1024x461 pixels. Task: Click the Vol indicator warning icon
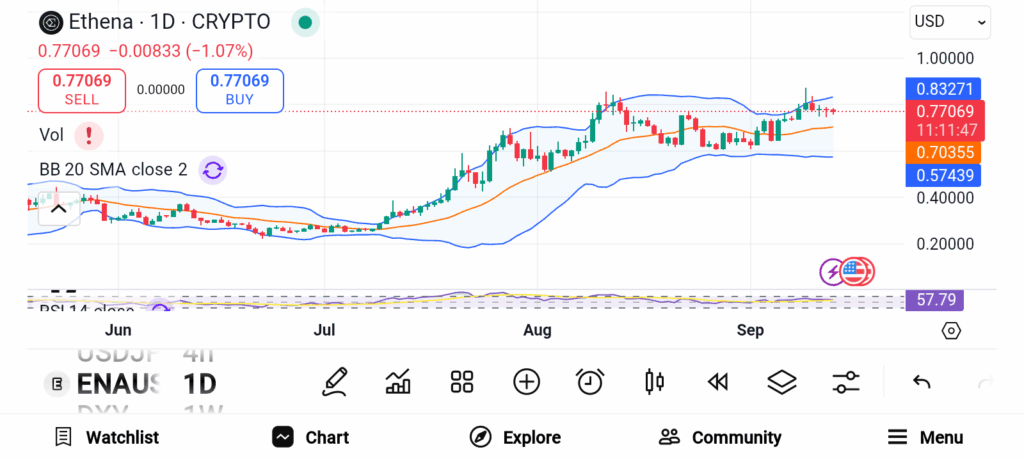[89, 134]
